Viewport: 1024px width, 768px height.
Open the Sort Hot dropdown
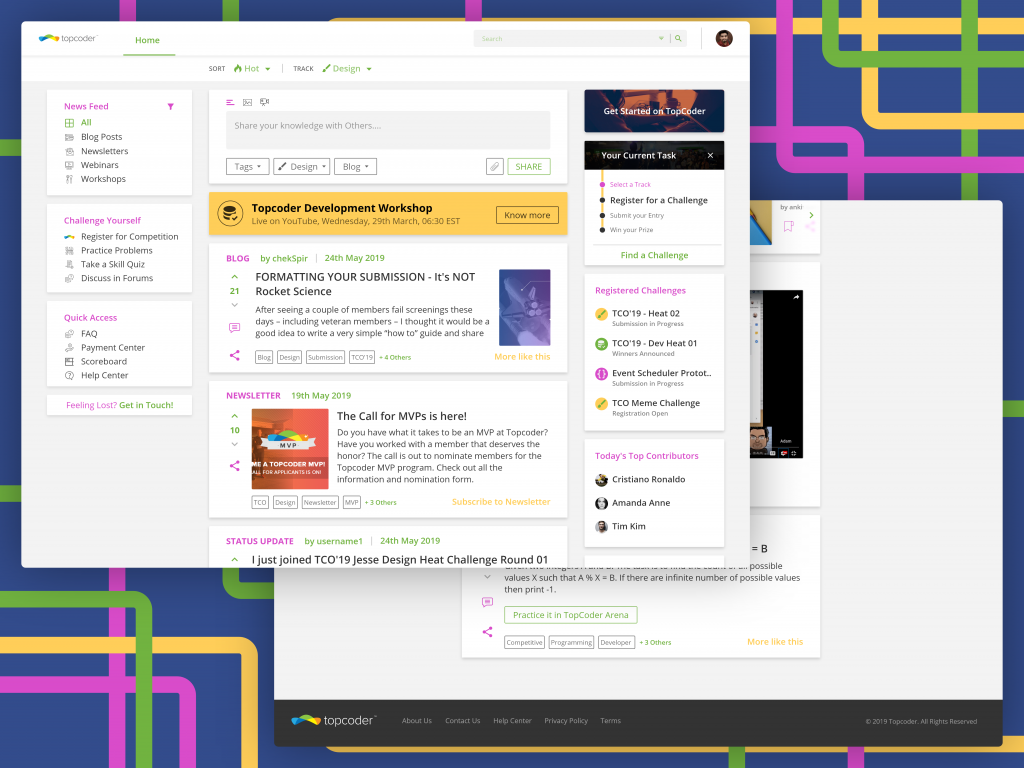(252, 69)
